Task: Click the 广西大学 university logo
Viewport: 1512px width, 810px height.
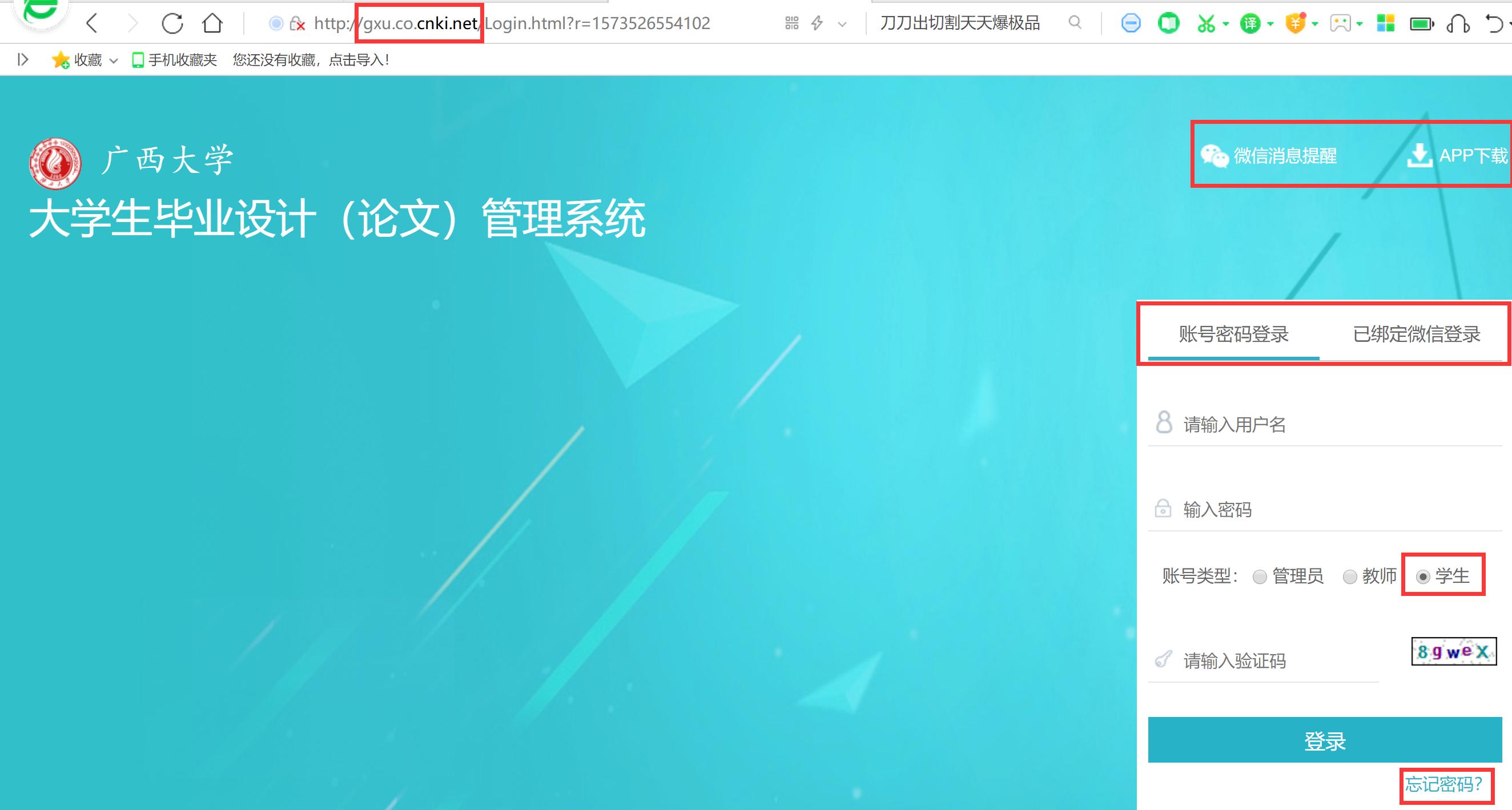Action: click(x=55, y=163)
